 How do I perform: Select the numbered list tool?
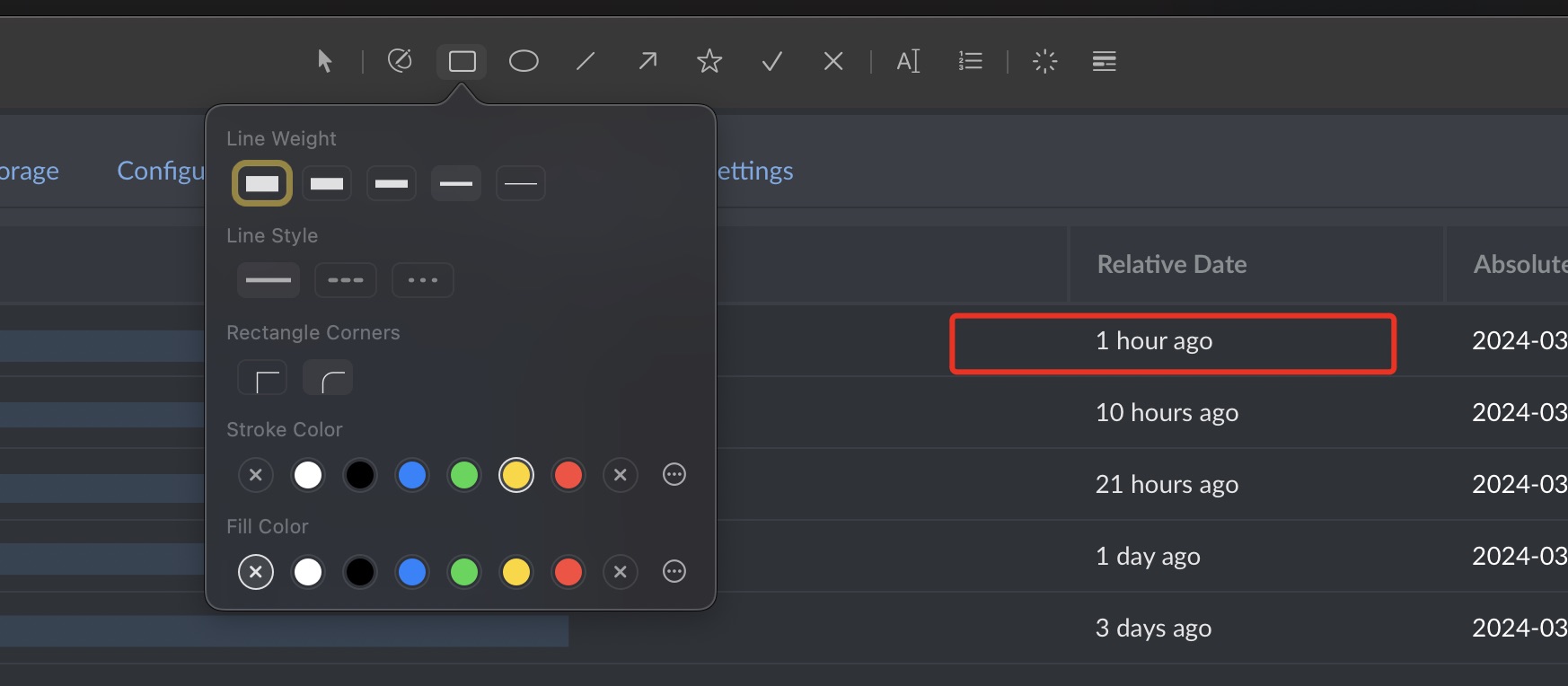970,61
